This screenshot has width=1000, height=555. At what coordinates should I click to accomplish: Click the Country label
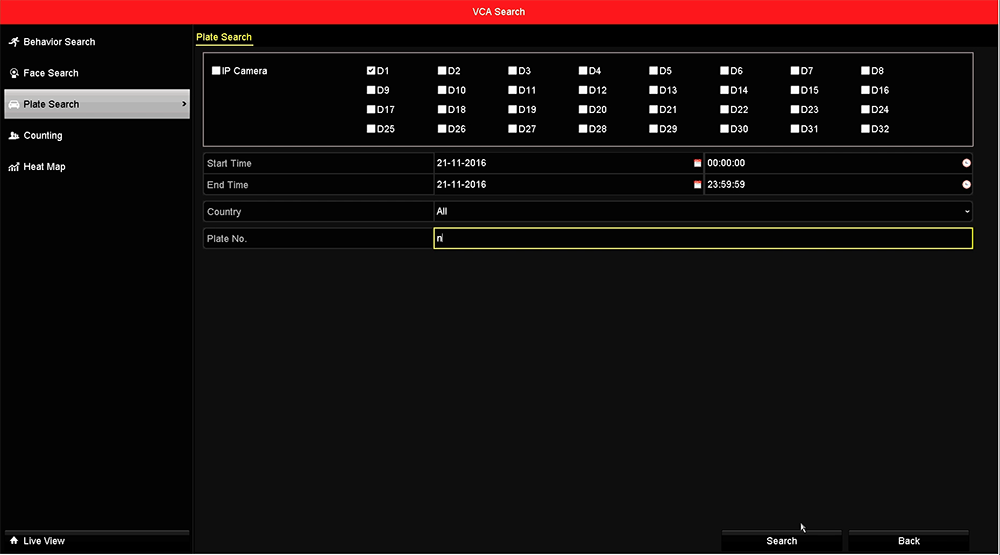(x=224, y=212)
